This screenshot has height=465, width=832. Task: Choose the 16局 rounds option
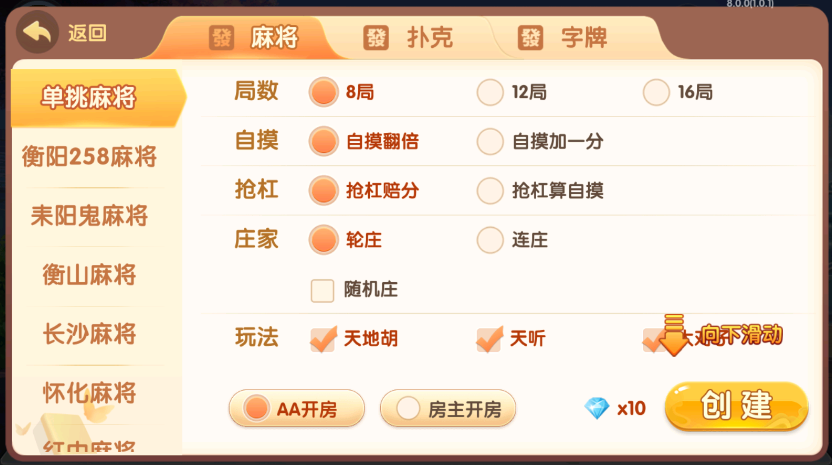click(x=656, y=92)
